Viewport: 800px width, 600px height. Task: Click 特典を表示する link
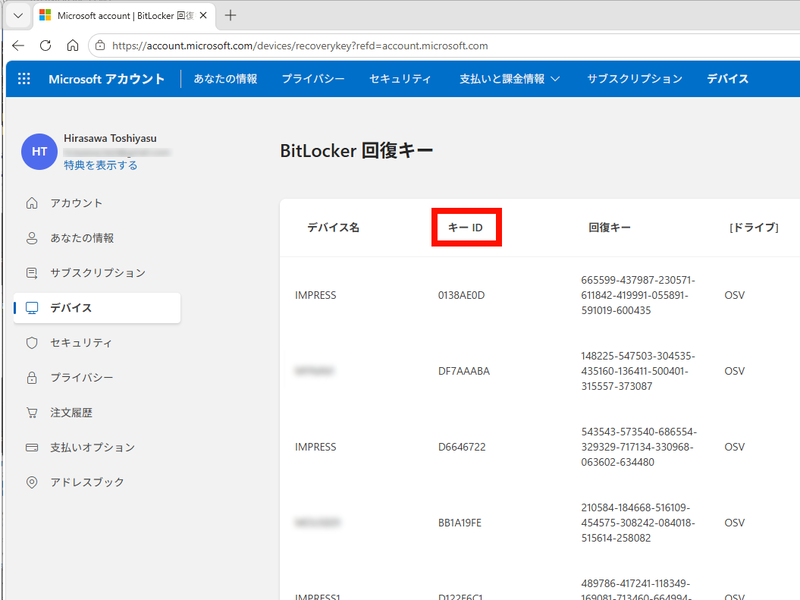(x=101, y=165)
